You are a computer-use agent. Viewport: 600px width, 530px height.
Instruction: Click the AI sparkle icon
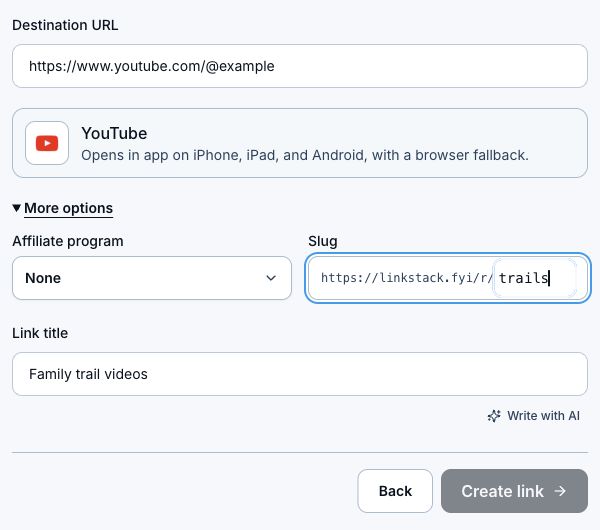(494, 416)
